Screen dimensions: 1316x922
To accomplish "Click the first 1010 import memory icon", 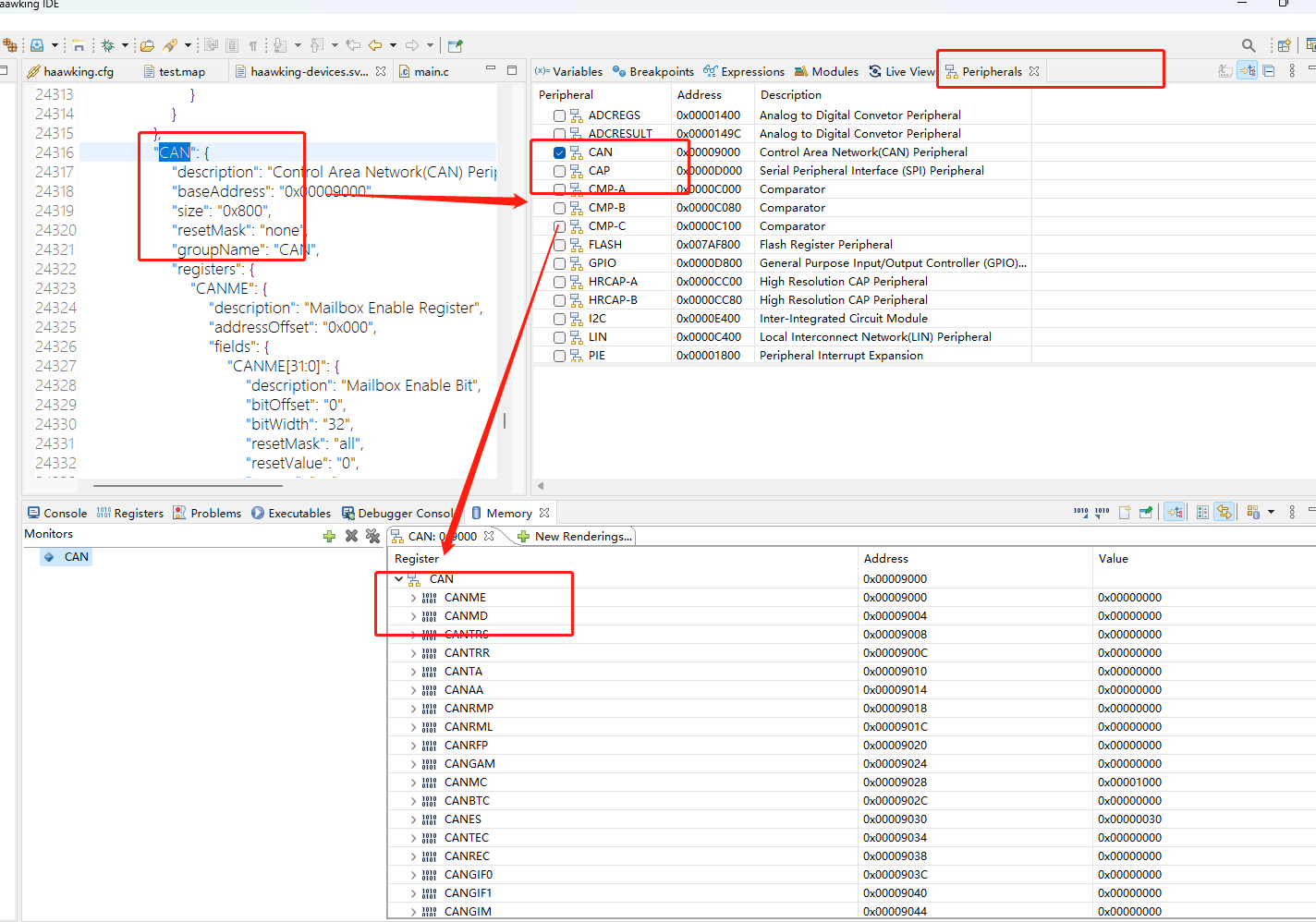I will pyautogui.click(x=1080, y=512).
